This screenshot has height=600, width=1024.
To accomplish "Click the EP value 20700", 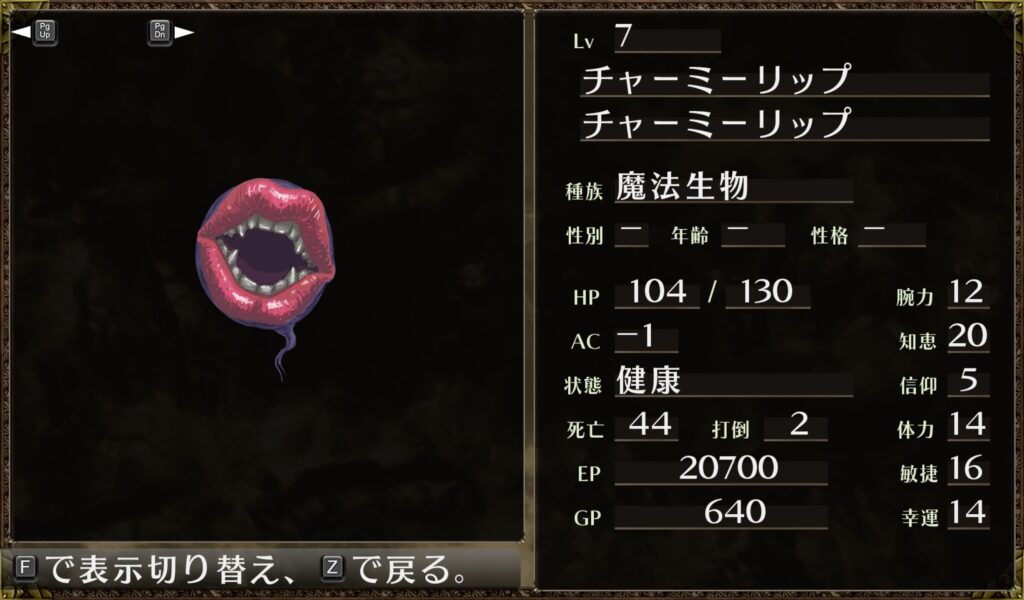I will (x=721, y=469).
